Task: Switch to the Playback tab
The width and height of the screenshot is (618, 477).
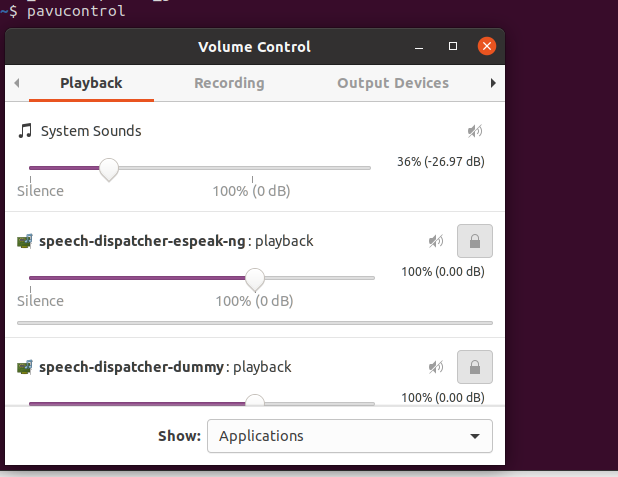Action: tap(91, 83)
